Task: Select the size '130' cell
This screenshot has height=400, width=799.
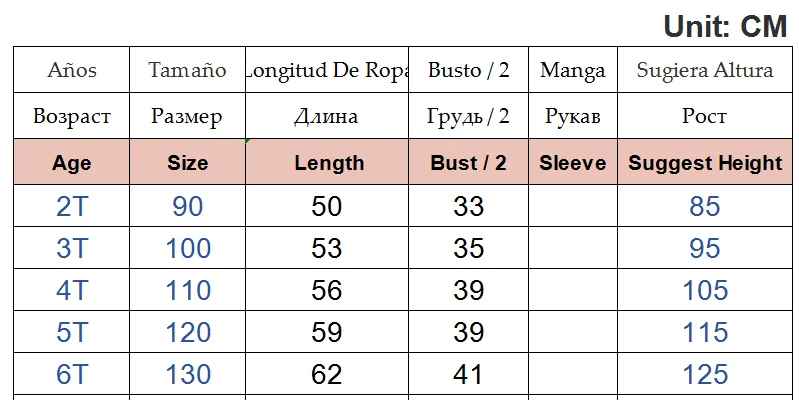Action: coord(188,375)
